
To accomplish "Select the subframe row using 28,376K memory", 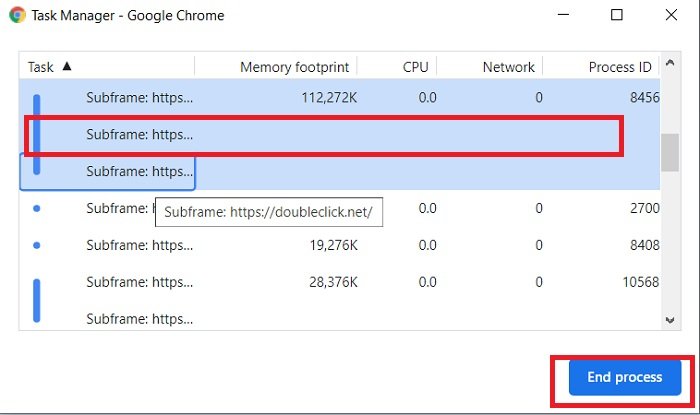I will click(300, 283).
